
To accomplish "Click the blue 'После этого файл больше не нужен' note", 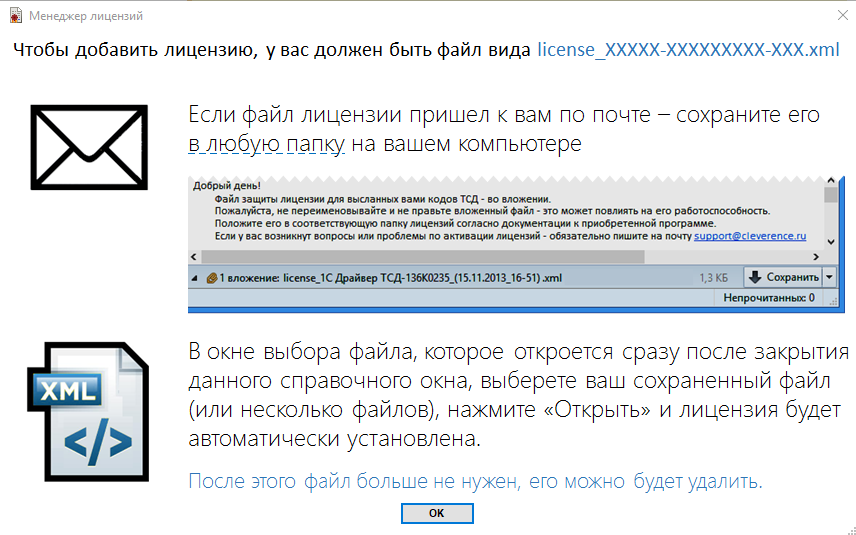I will (475, 481).
